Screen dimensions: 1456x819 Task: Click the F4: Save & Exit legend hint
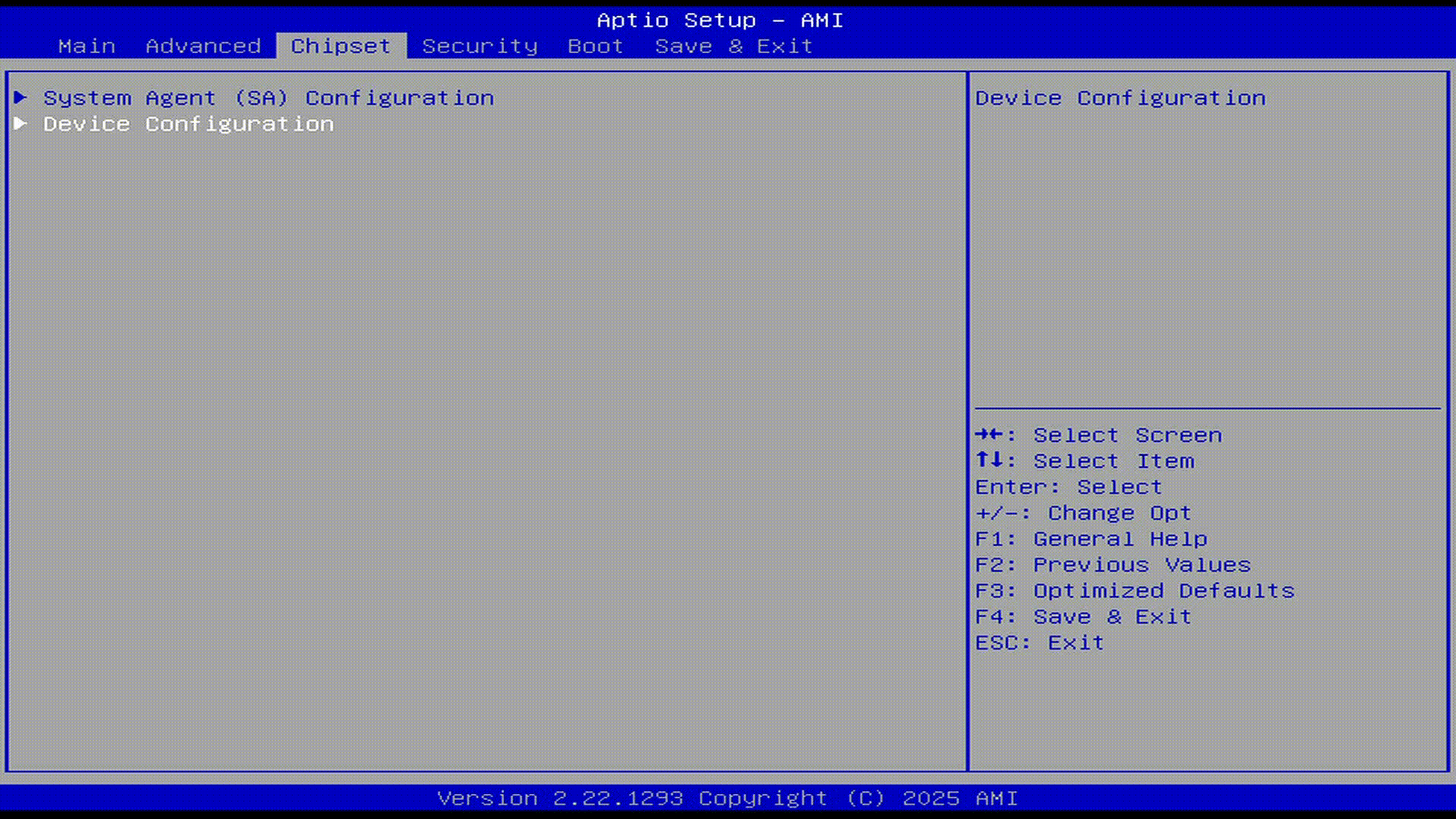click(1083, 617)
